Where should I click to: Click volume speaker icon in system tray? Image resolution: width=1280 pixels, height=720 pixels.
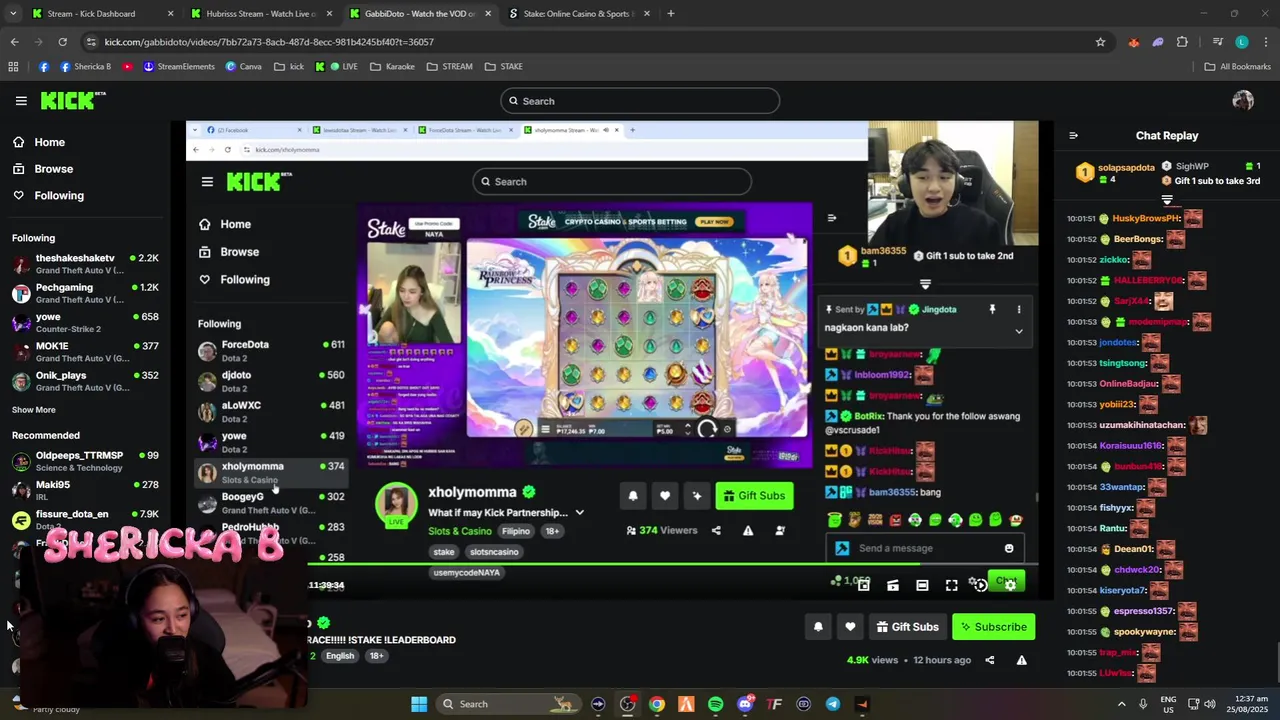coord(1211,704)
